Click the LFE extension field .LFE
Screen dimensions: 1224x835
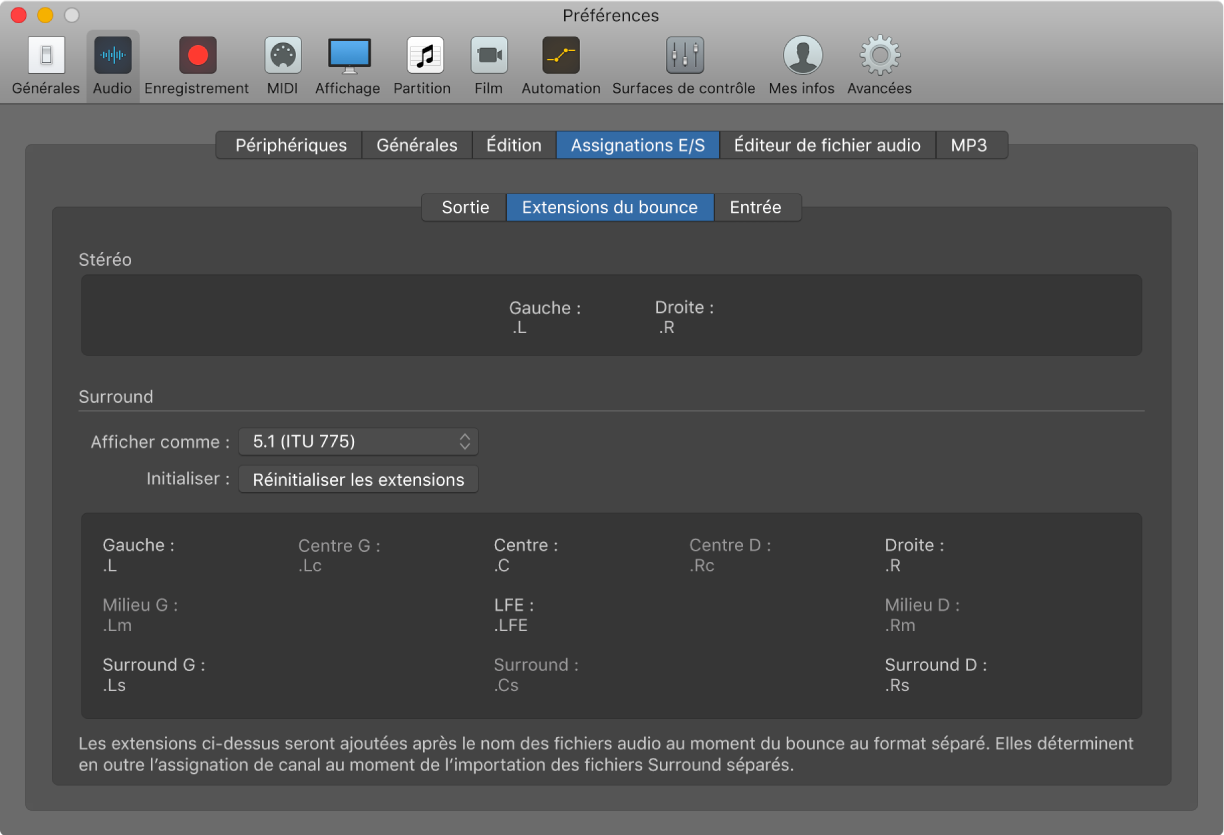click(511, 626)
